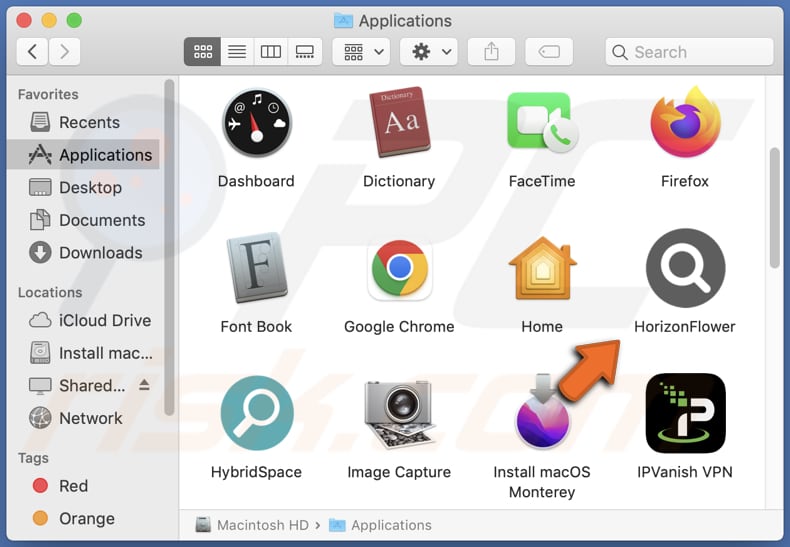Open the group-by arrangement dropdown
The height and width of the screenshot is (547, 790).
361,51
